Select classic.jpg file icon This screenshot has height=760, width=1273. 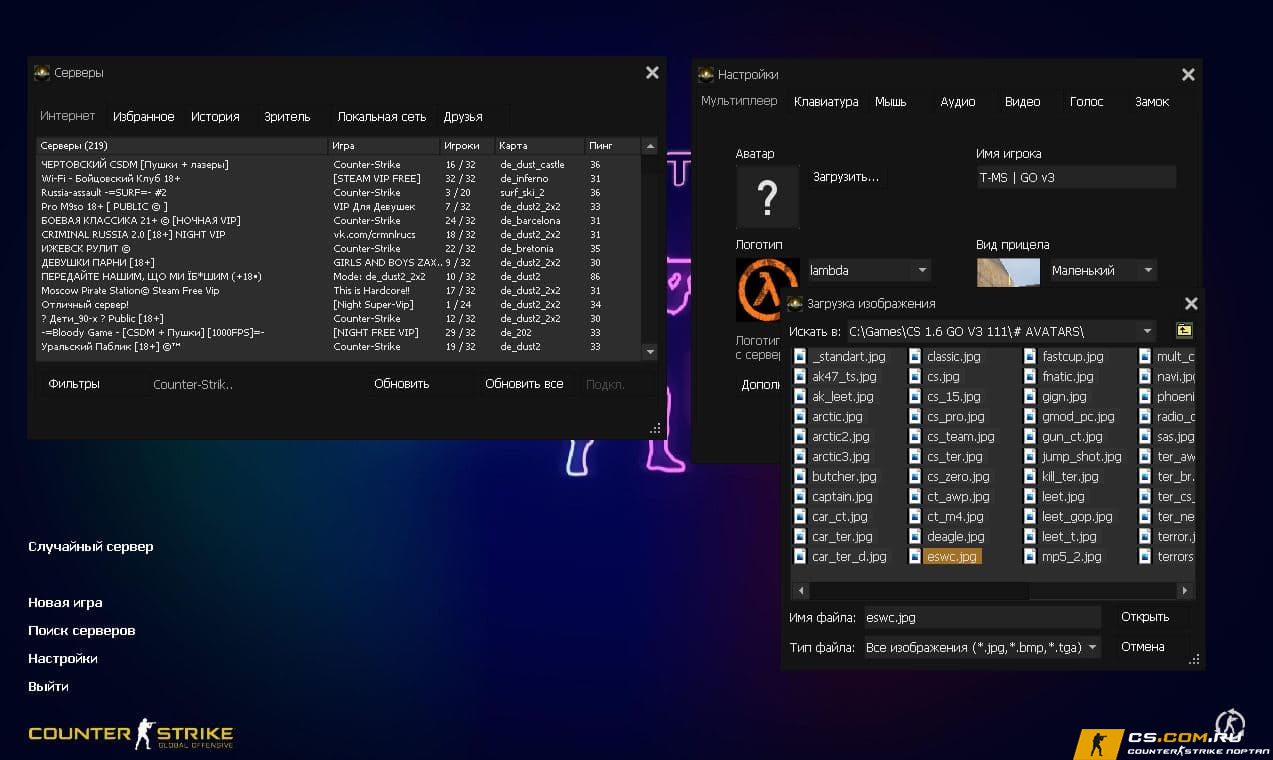pyautogui.click(x=915, y=357)
